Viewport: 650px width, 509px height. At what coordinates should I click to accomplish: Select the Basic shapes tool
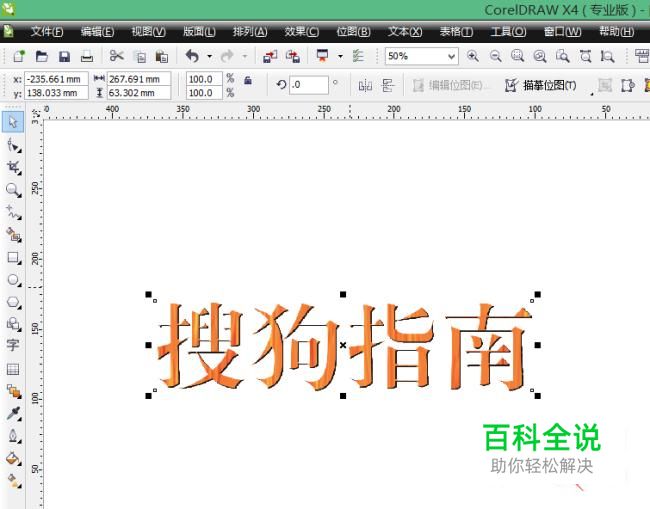click(13, 324)
